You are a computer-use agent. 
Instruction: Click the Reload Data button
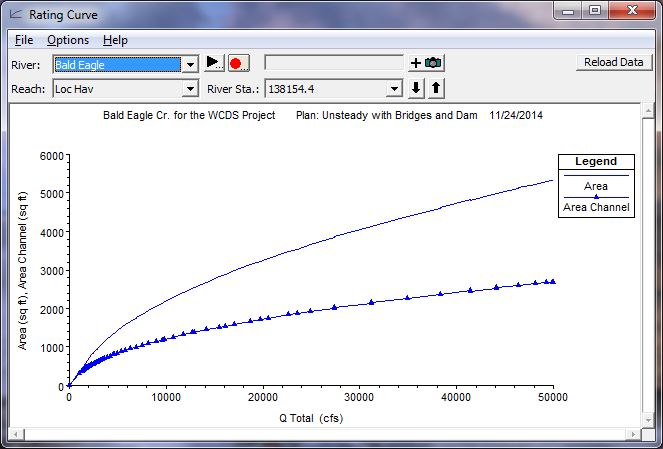[613, 62]
